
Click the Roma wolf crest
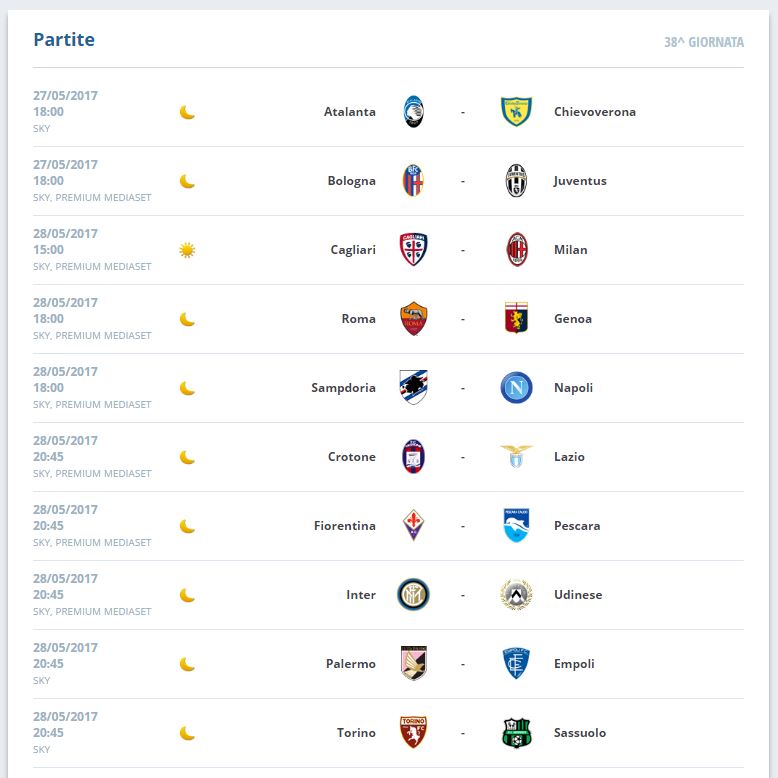point(413,319)
